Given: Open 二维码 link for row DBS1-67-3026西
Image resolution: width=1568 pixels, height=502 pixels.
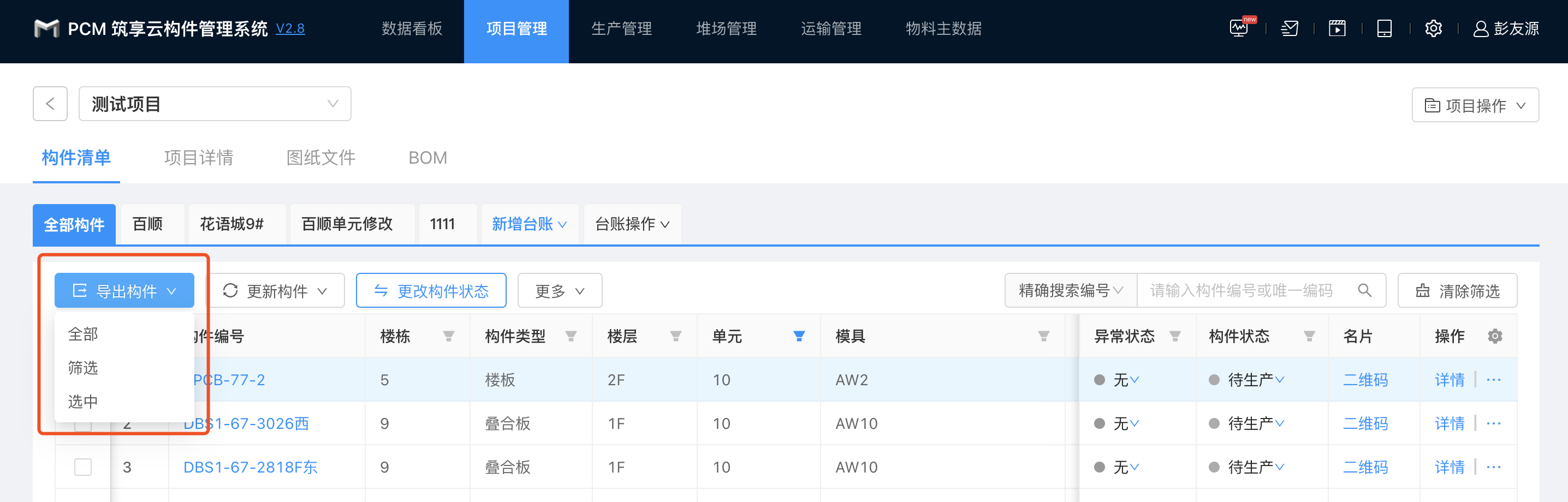Looking at the screenshot, I should coord(1365,423).
